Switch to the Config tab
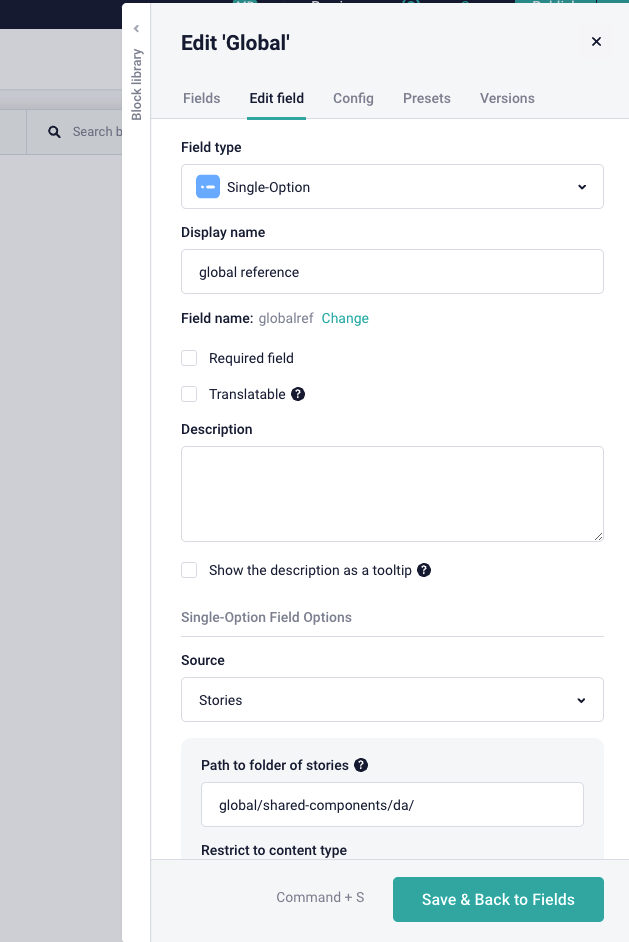Image resolution: width=629 pixels, height=942 pixels. [x=353, y=98]
